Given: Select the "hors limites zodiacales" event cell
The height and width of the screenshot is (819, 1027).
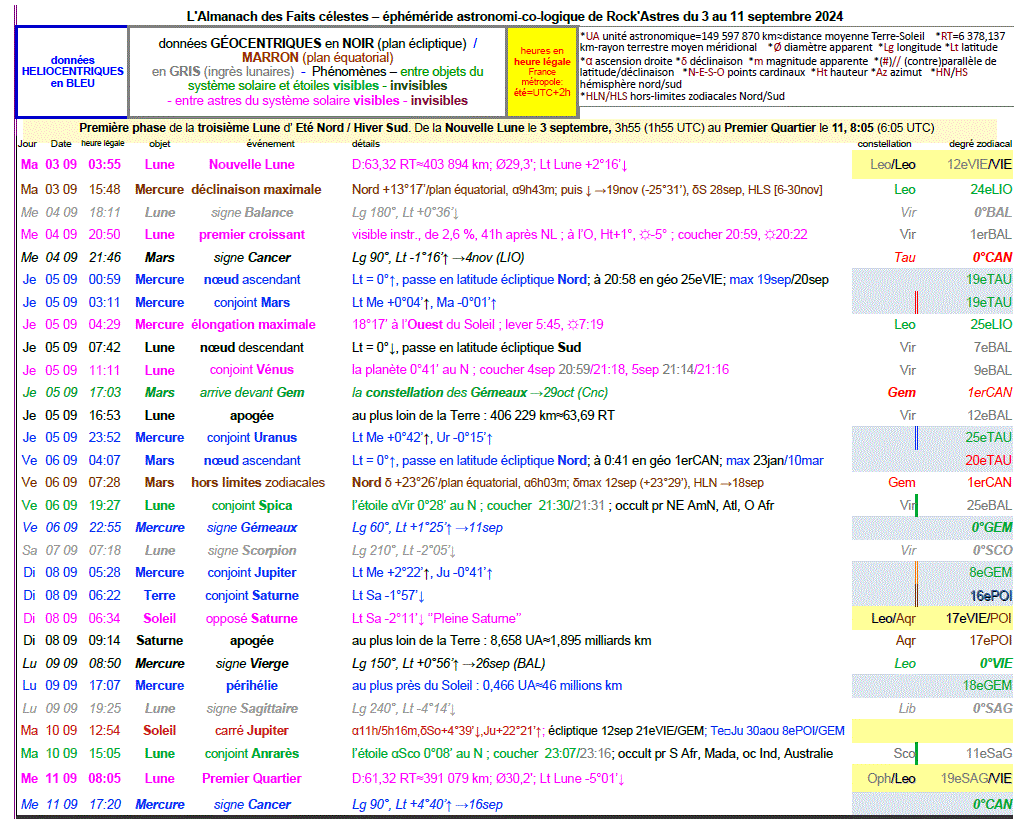Looking at the screenshot, I should (x=258, y=483).
